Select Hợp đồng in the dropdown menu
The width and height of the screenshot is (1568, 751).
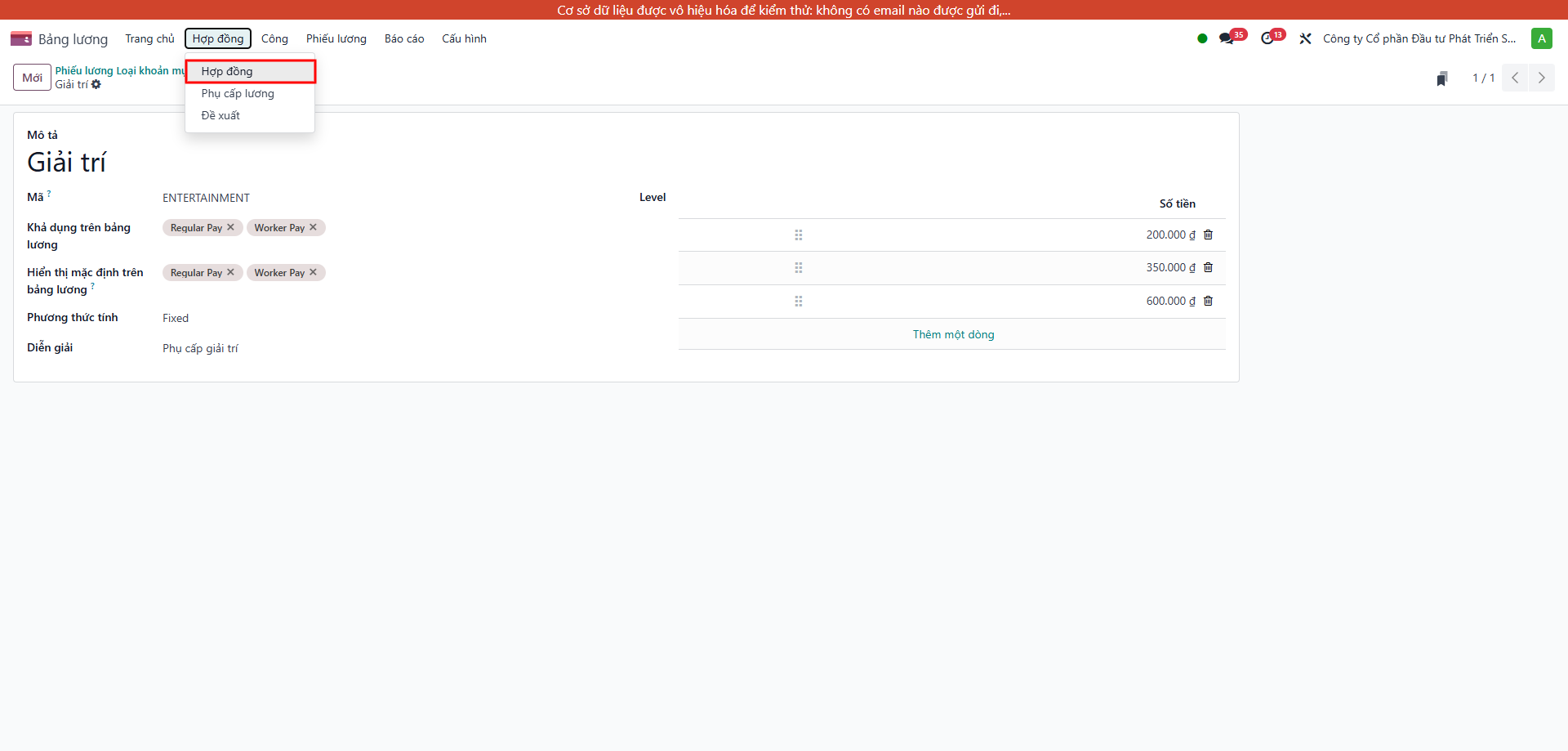click(x=250, y=71)
